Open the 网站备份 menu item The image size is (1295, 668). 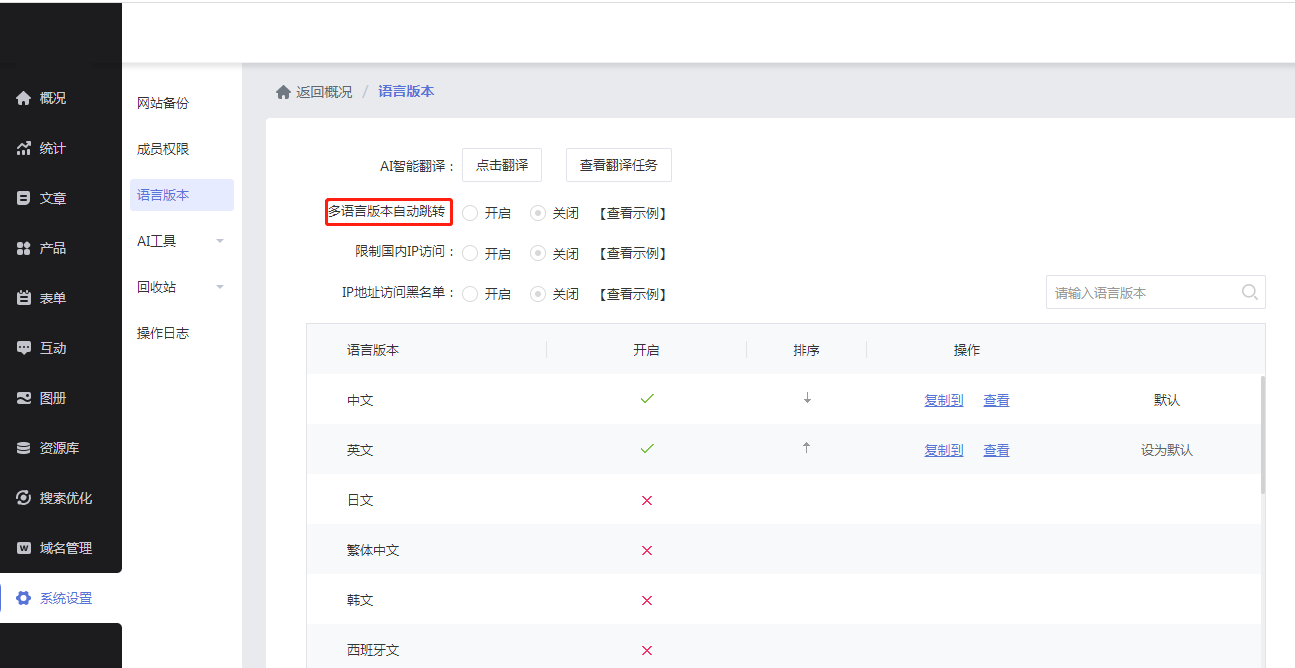(163, 103)
